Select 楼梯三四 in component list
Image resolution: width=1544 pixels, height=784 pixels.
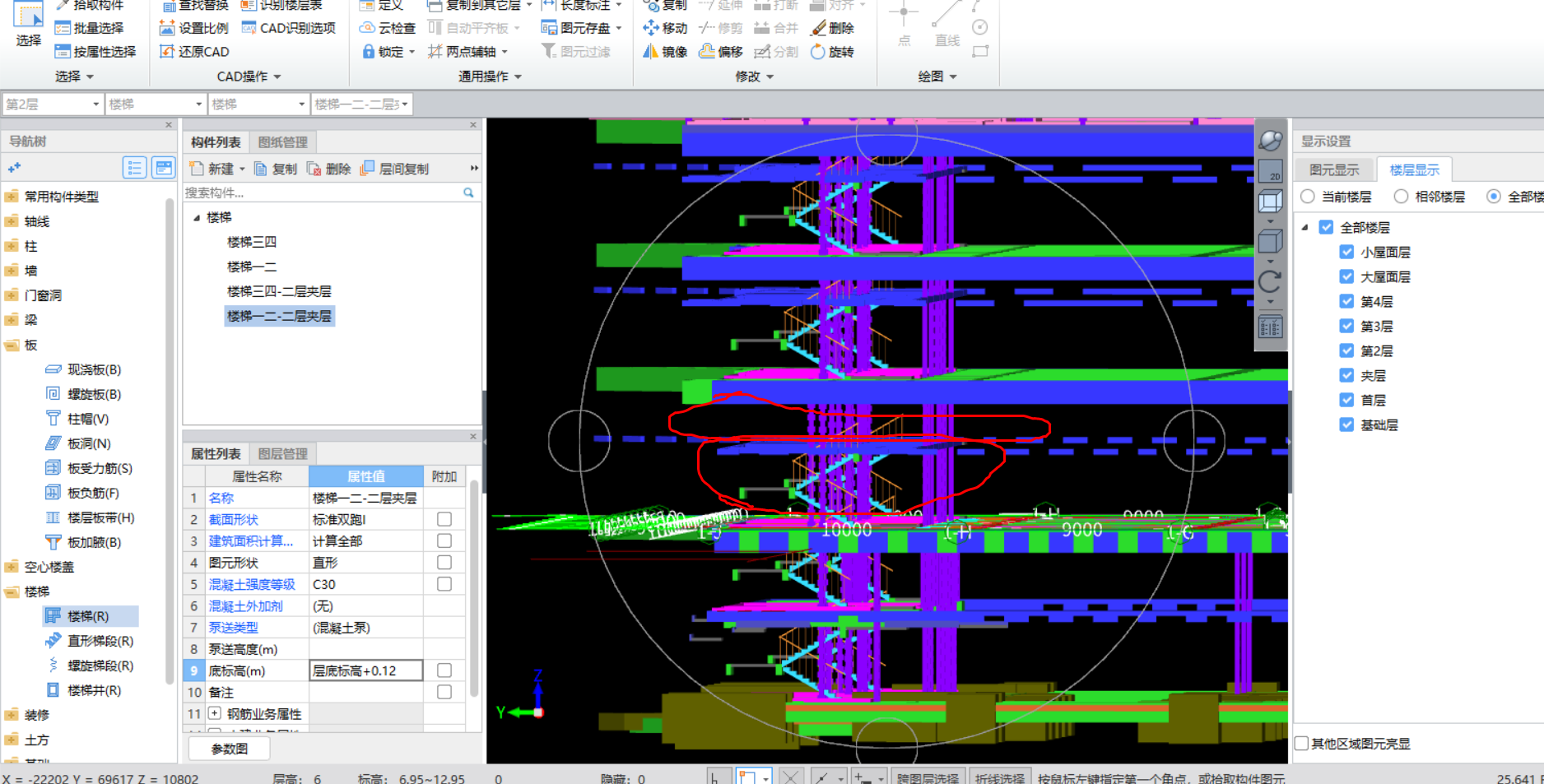tap(252, 242)
